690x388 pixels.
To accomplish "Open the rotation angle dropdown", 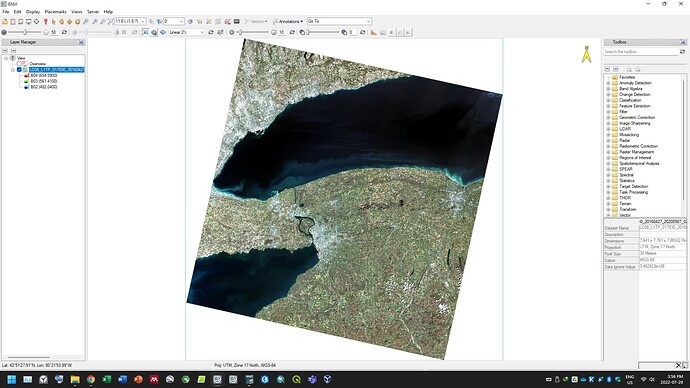I will [x=181, y=21].
